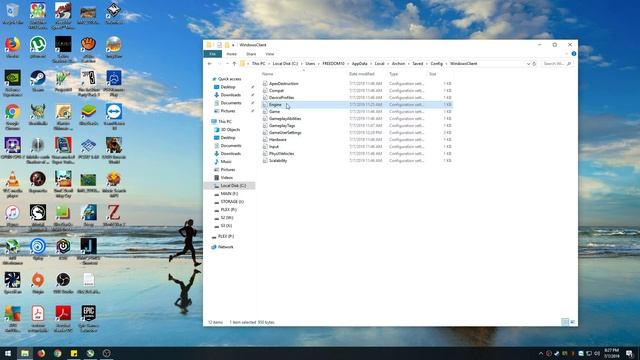Go up one folder level

[x=234, y=64]
